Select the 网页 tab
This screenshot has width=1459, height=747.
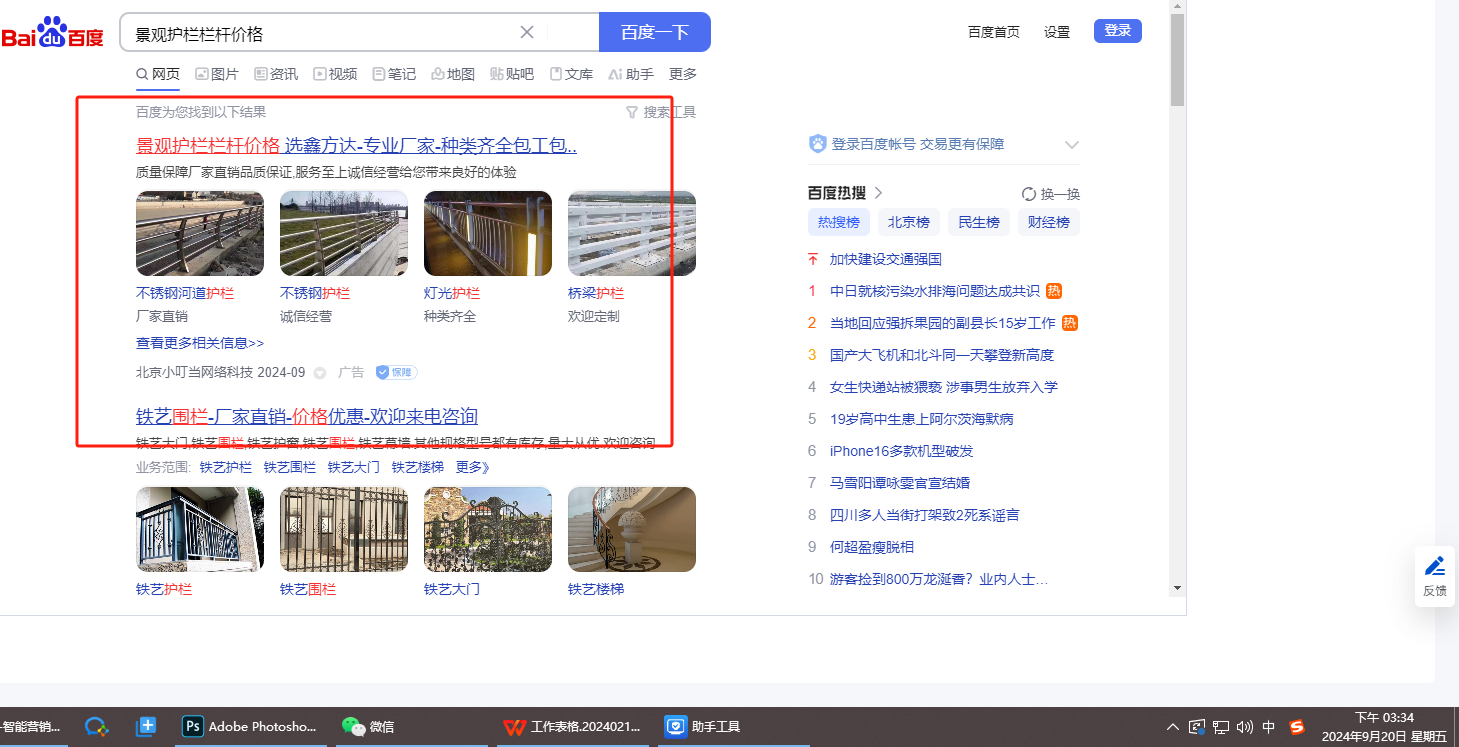[158, 74]
